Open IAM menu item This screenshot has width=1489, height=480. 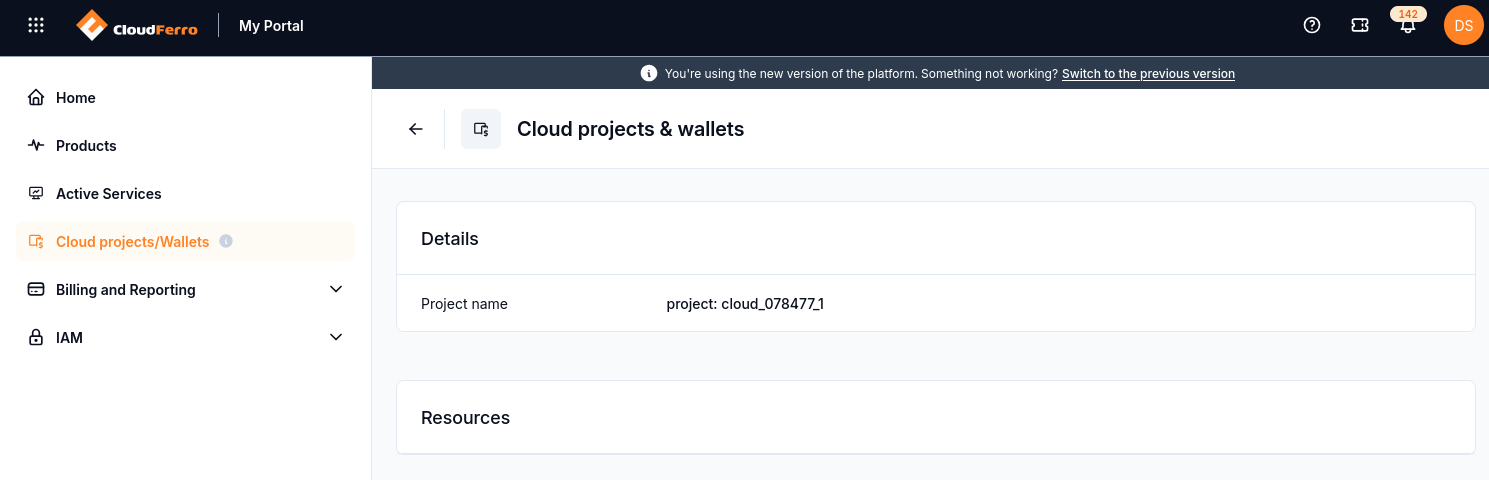(185, 337)
